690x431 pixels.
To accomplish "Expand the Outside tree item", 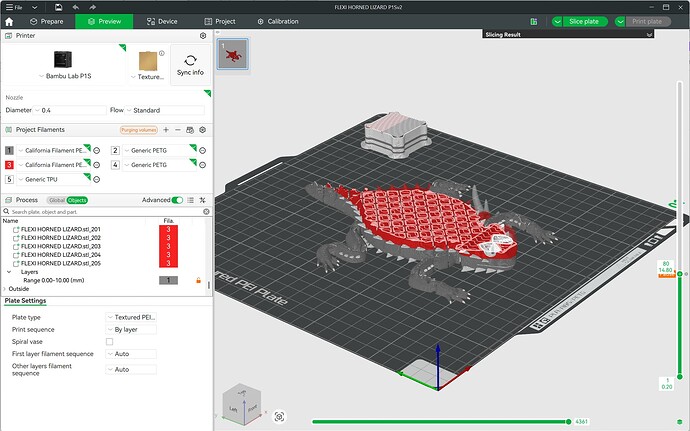I will tap(5, 289).
